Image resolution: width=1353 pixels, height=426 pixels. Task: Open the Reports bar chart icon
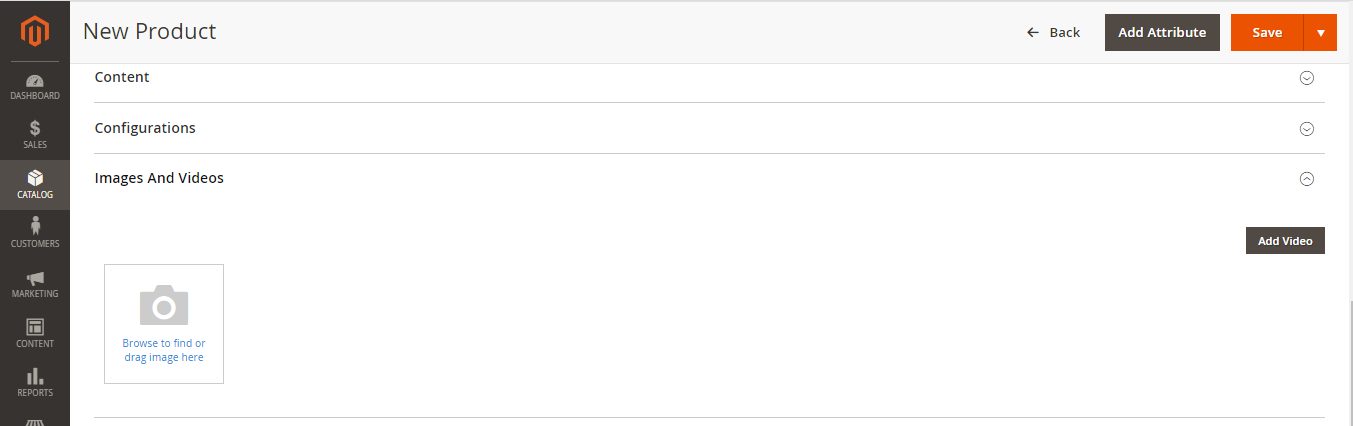click(x=35, y=376)
